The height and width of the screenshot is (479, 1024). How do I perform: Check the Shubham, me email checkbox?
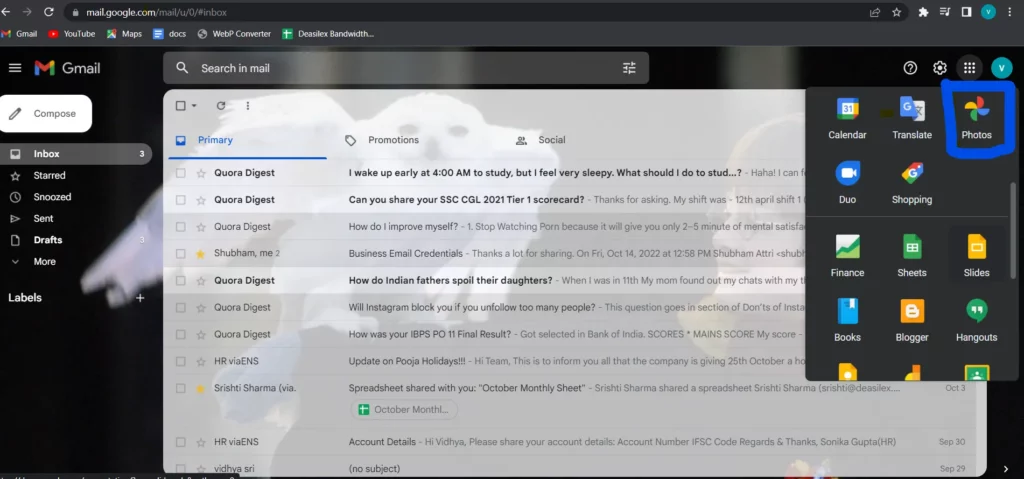tap(181, 254)
